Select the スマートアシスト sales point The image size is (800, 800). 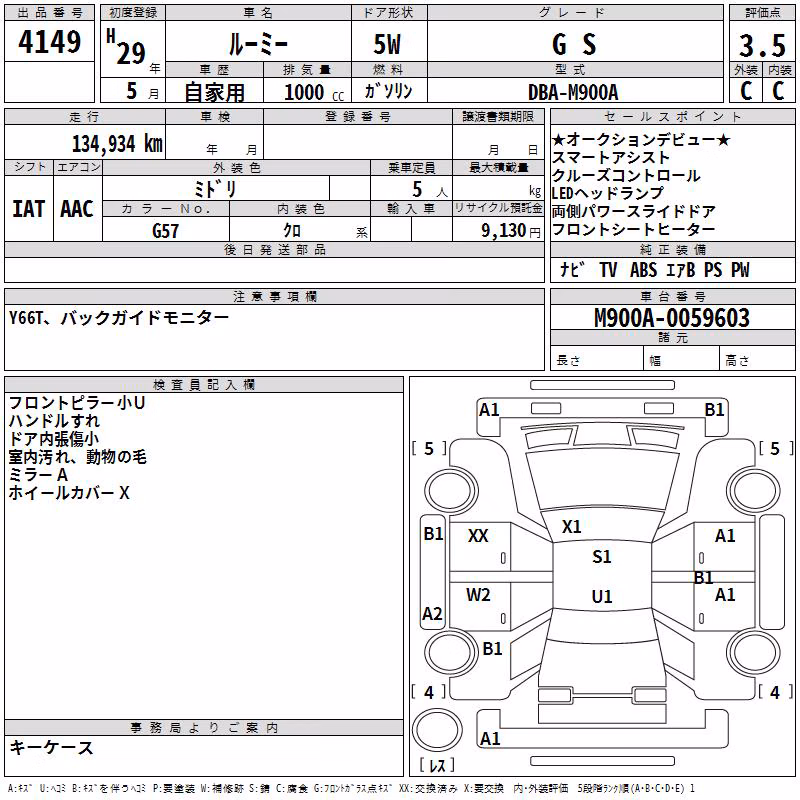click(x=611, y=158)
